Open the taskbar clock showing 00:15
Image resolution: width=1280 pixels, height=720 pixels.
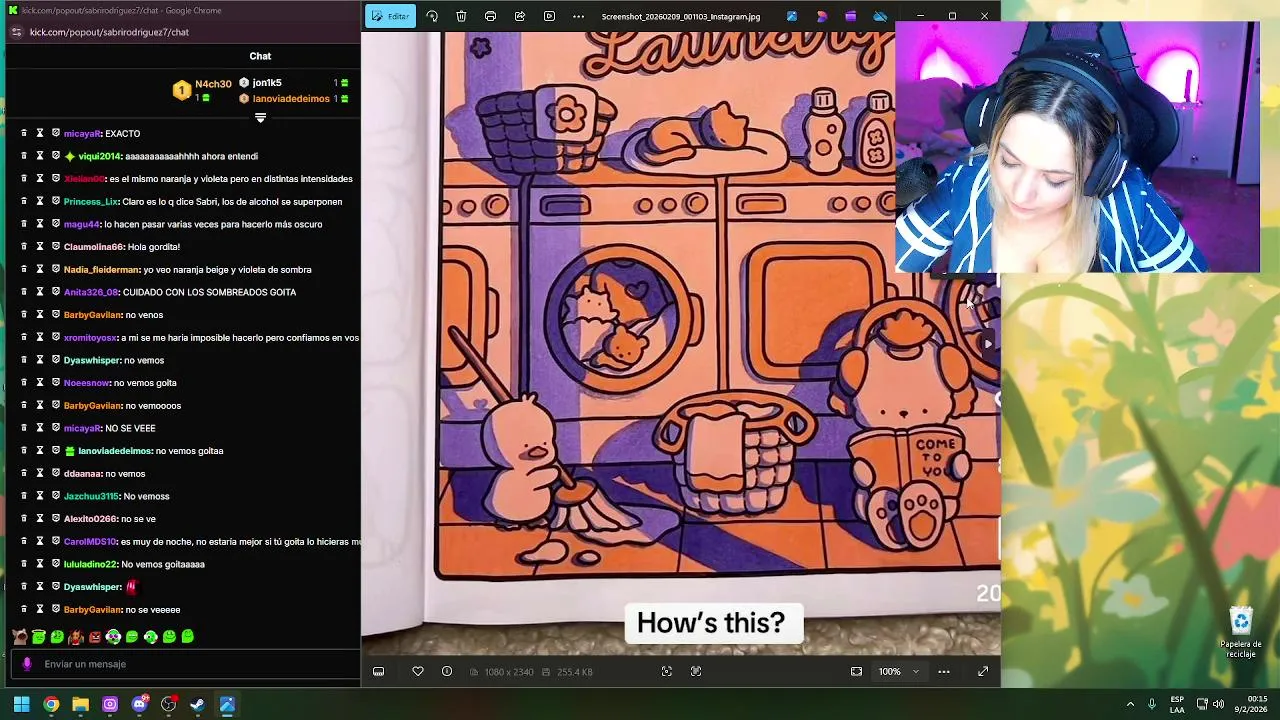click(1250, 704)
